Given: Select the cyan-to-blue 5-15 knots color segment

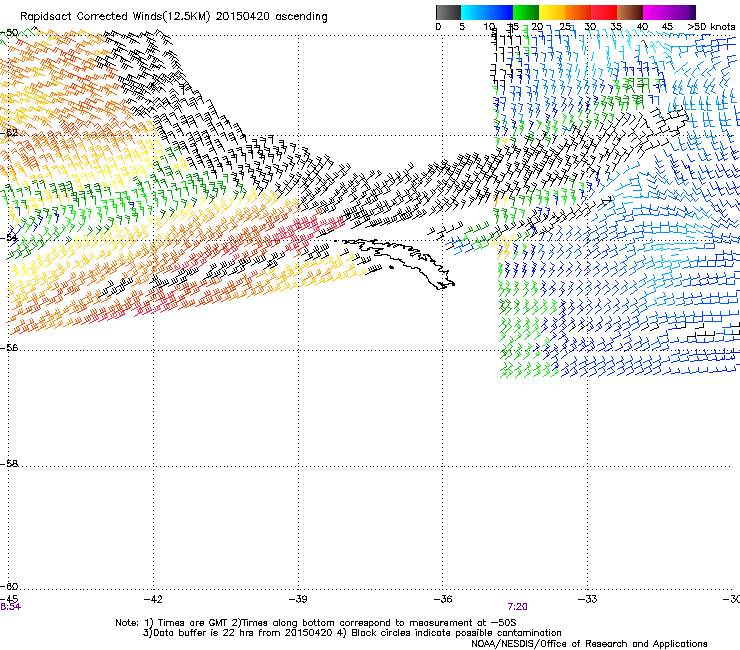Looking at the screenshot, I should point(487,12).
